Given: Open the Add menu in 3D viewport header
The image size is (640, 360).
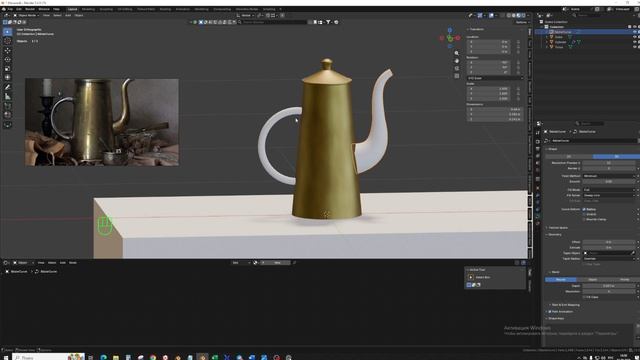Looking at the screenshot, I should 68,16.
